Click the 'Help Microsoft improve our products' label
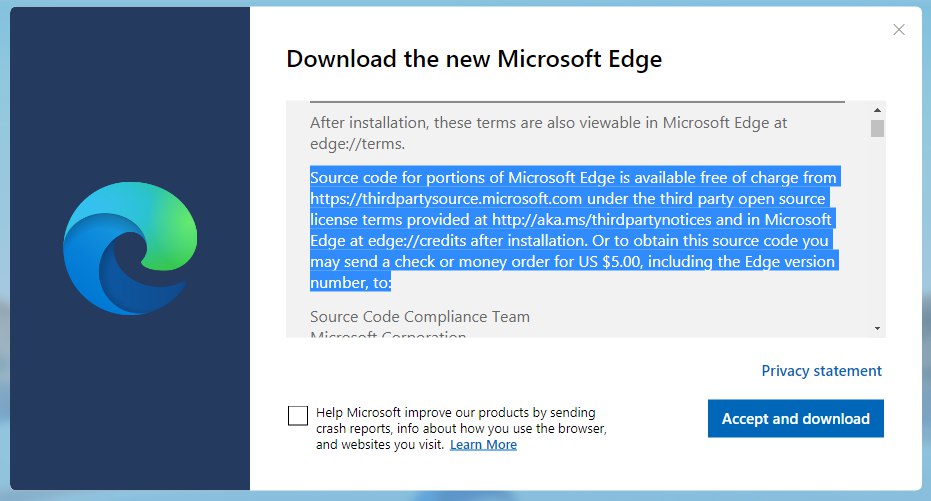931x501 pixels. 461,428
